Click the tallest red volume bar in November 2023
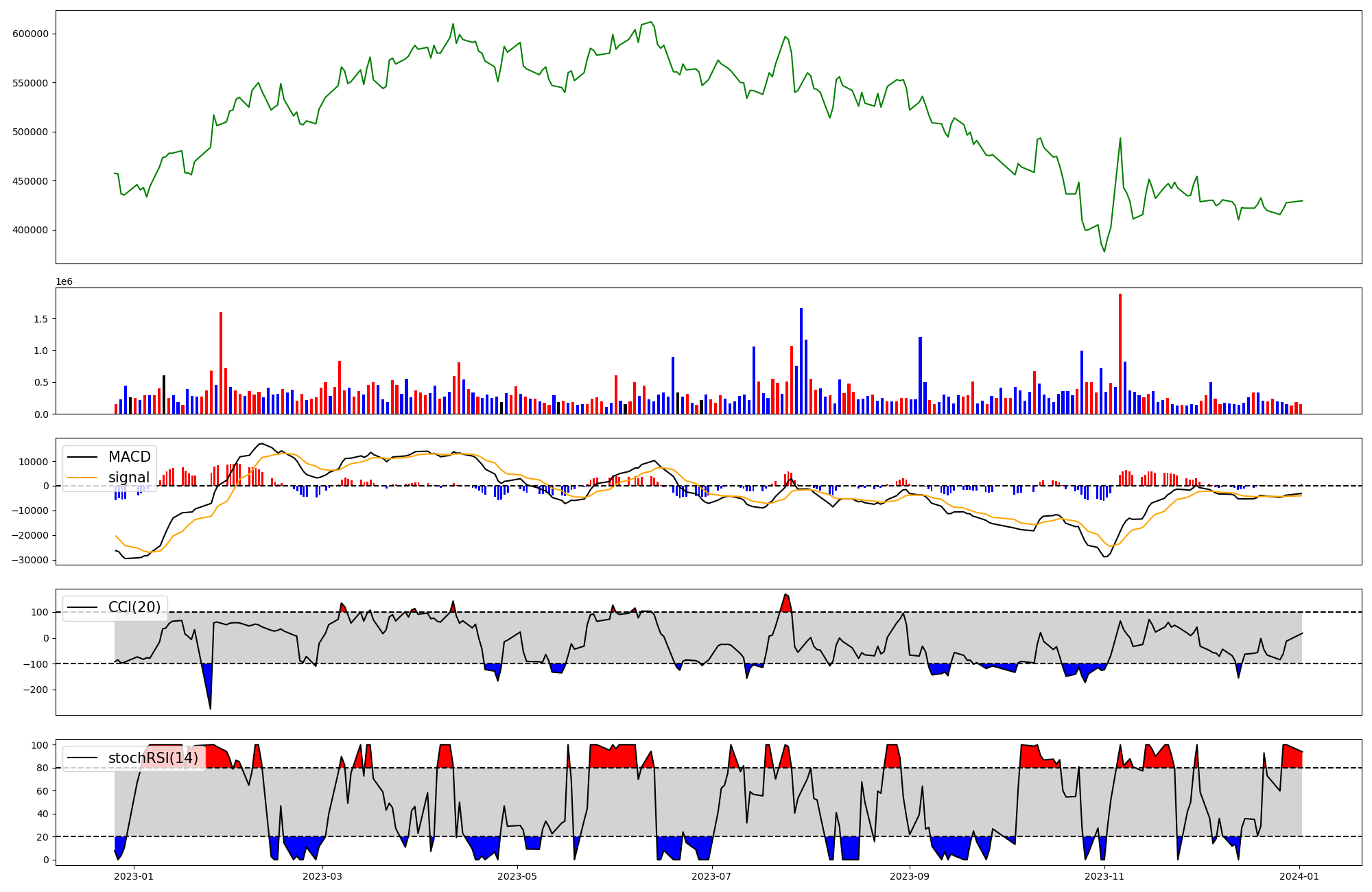1372x892 pixels. click(x=1120, y=353)
